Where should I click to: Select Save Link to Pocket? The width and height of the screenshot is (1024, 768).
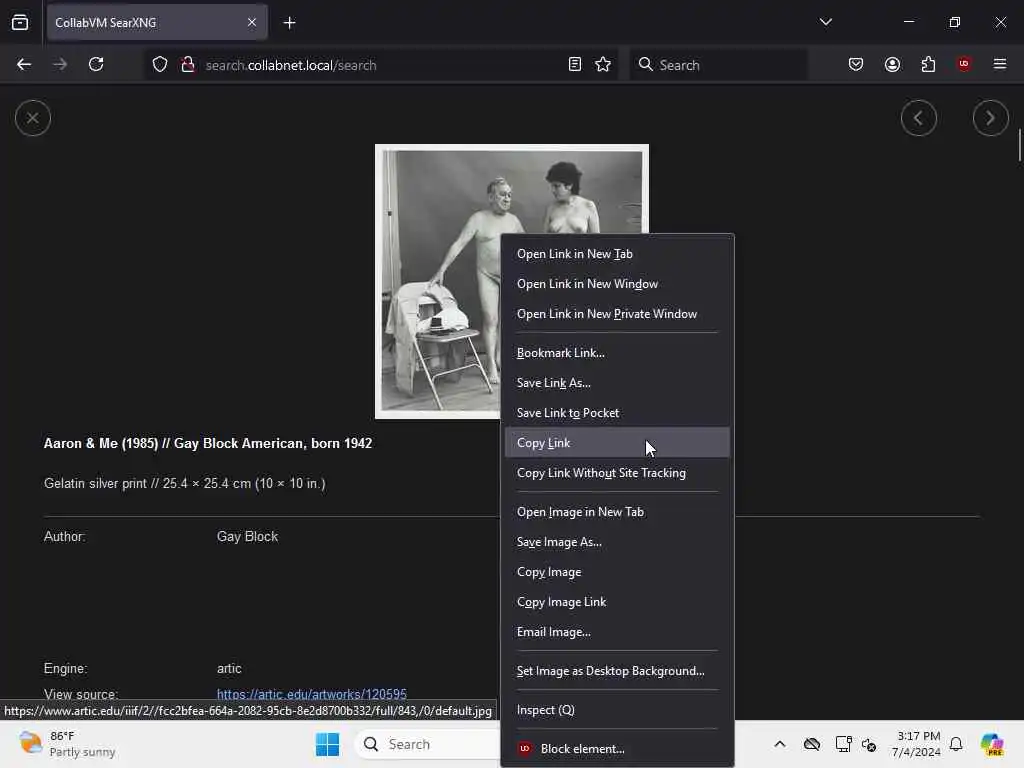pos(617,413)
